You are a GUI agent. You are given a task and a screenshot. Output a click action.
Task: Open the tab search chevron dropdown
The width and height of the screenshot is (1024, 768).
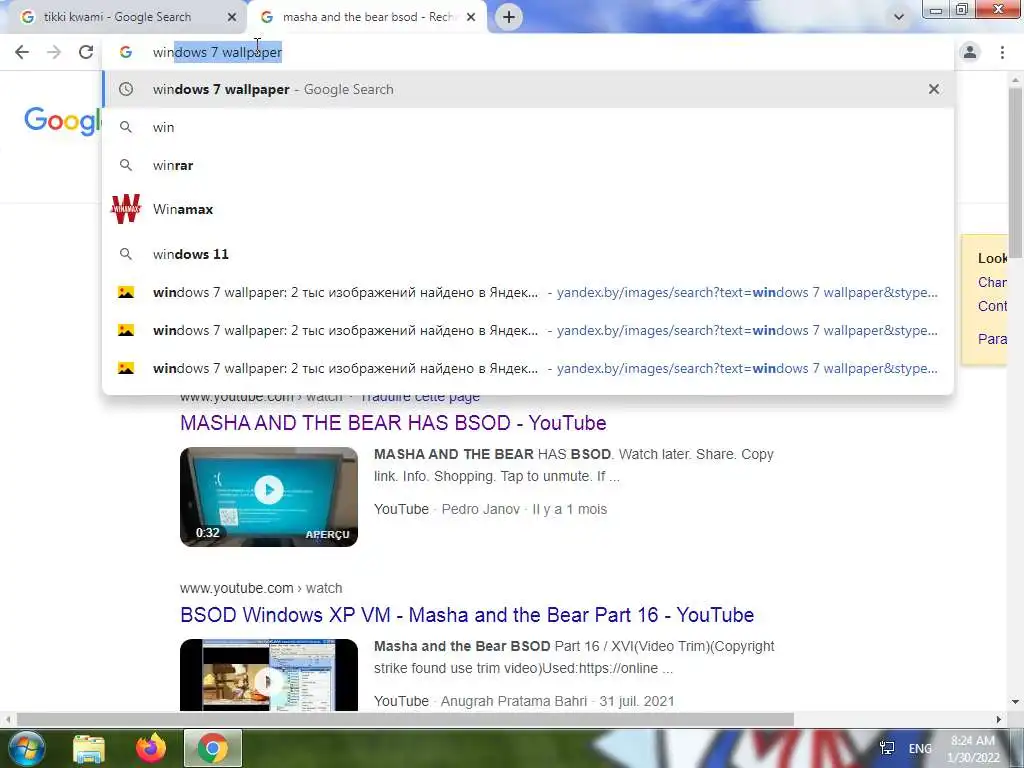899,17
